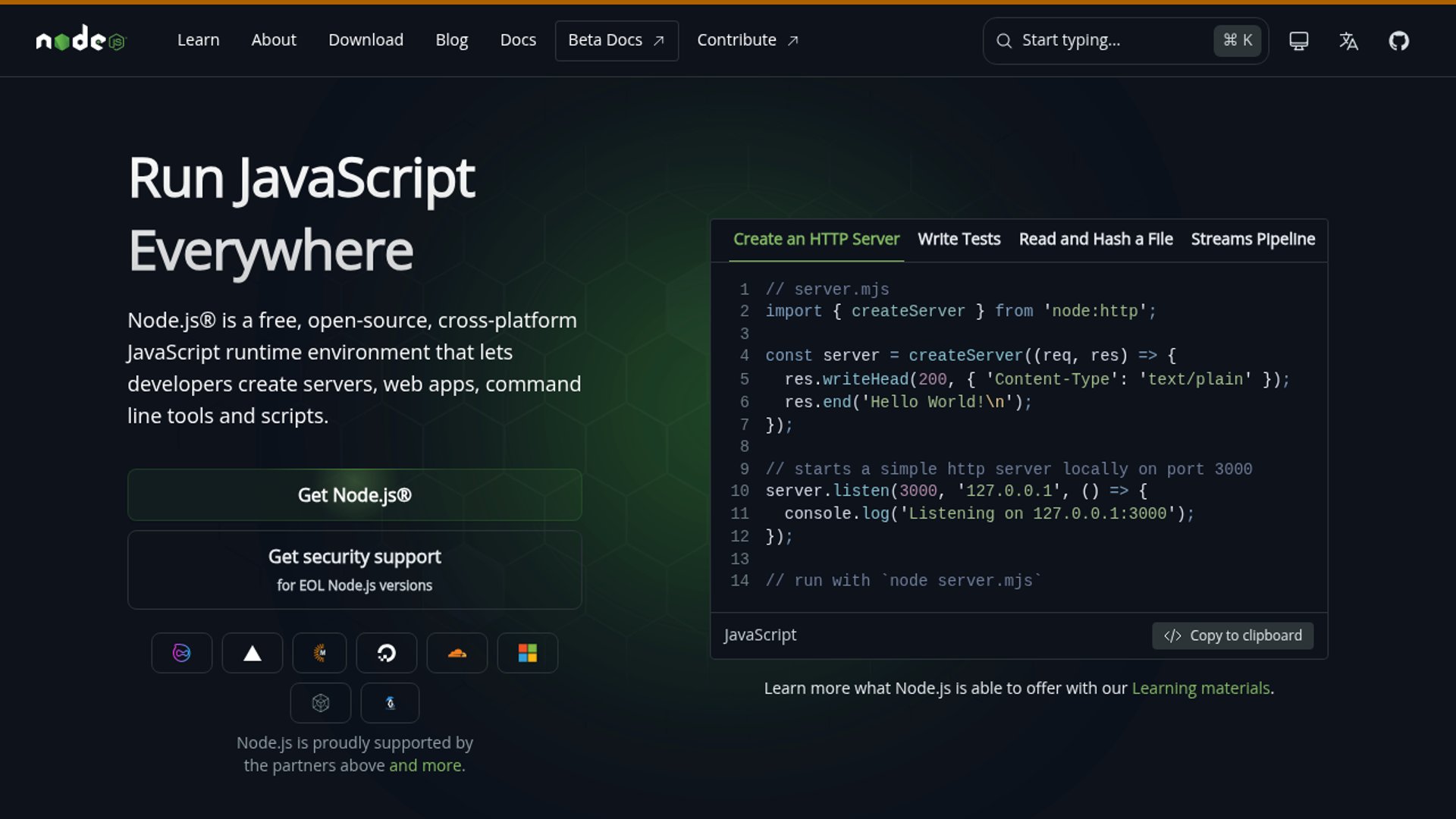The width and height of the screenshot is (1456, 819).
Task: Follow the Learning materials link
Action: 1200,689
